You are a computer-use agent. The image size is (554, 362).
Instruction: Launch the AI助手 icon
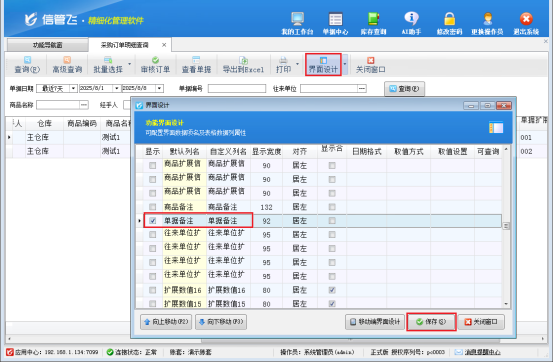tap(411, 23)
